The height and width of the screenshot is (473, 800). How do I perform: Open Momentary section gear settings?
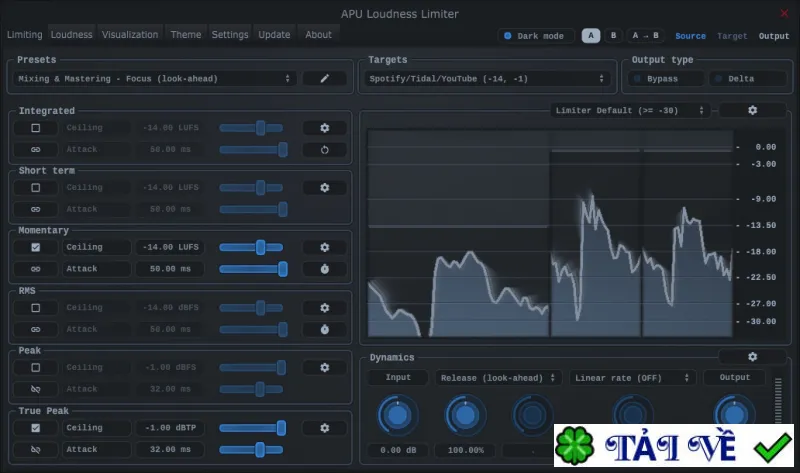(x=324, y=247)
